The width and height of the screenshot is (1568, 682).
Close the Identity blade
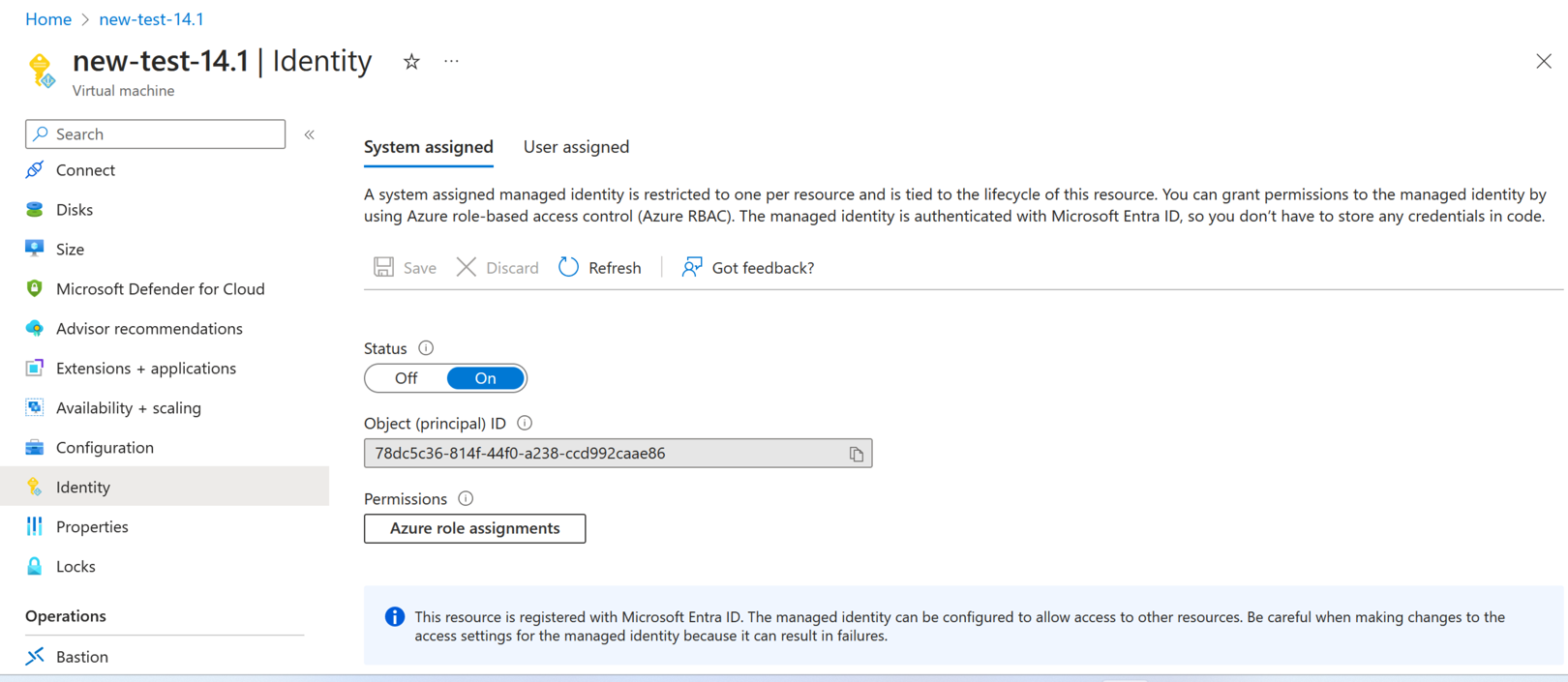pyautogui.click(x=1544, y=61)
